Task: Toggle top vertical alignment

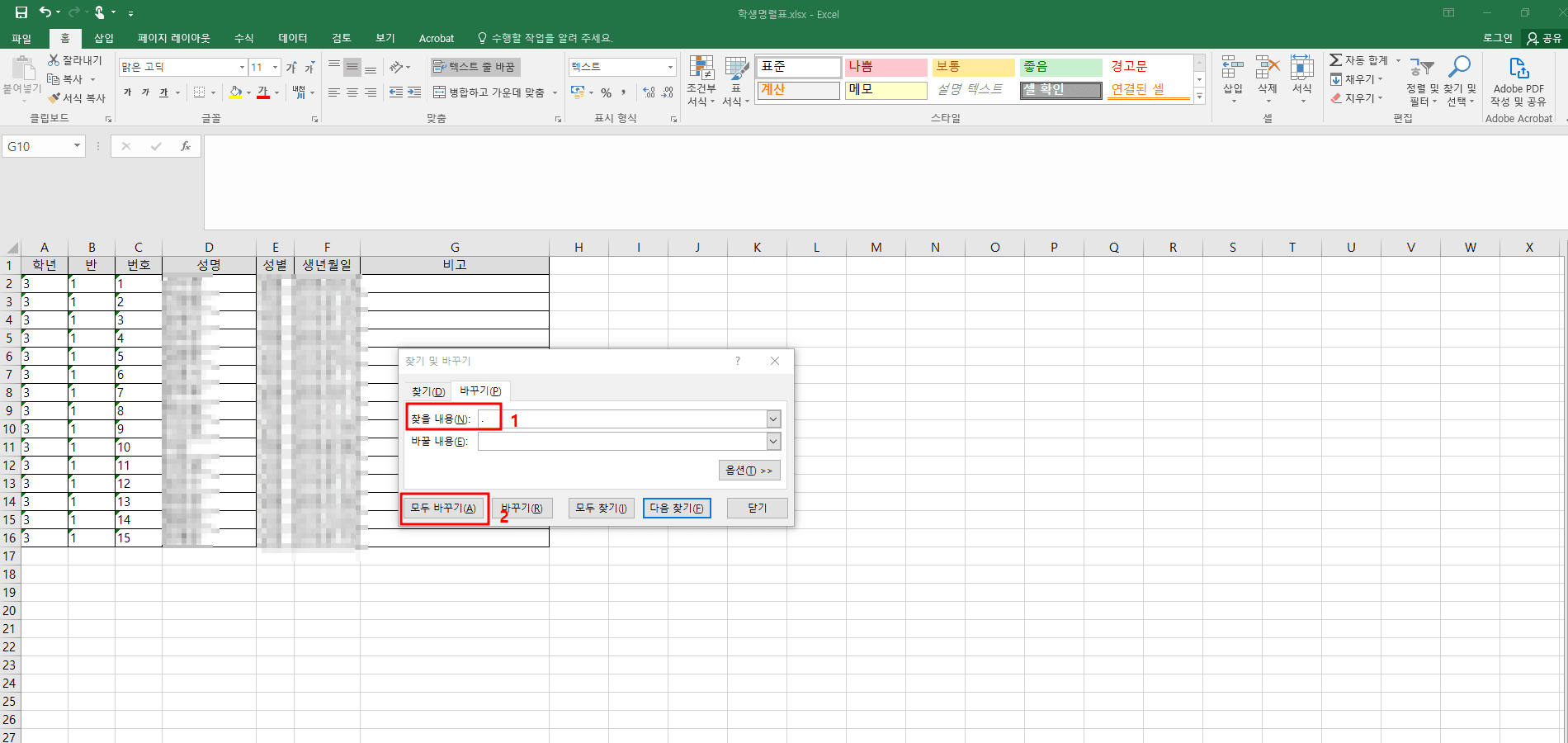Action: [334, 67]
